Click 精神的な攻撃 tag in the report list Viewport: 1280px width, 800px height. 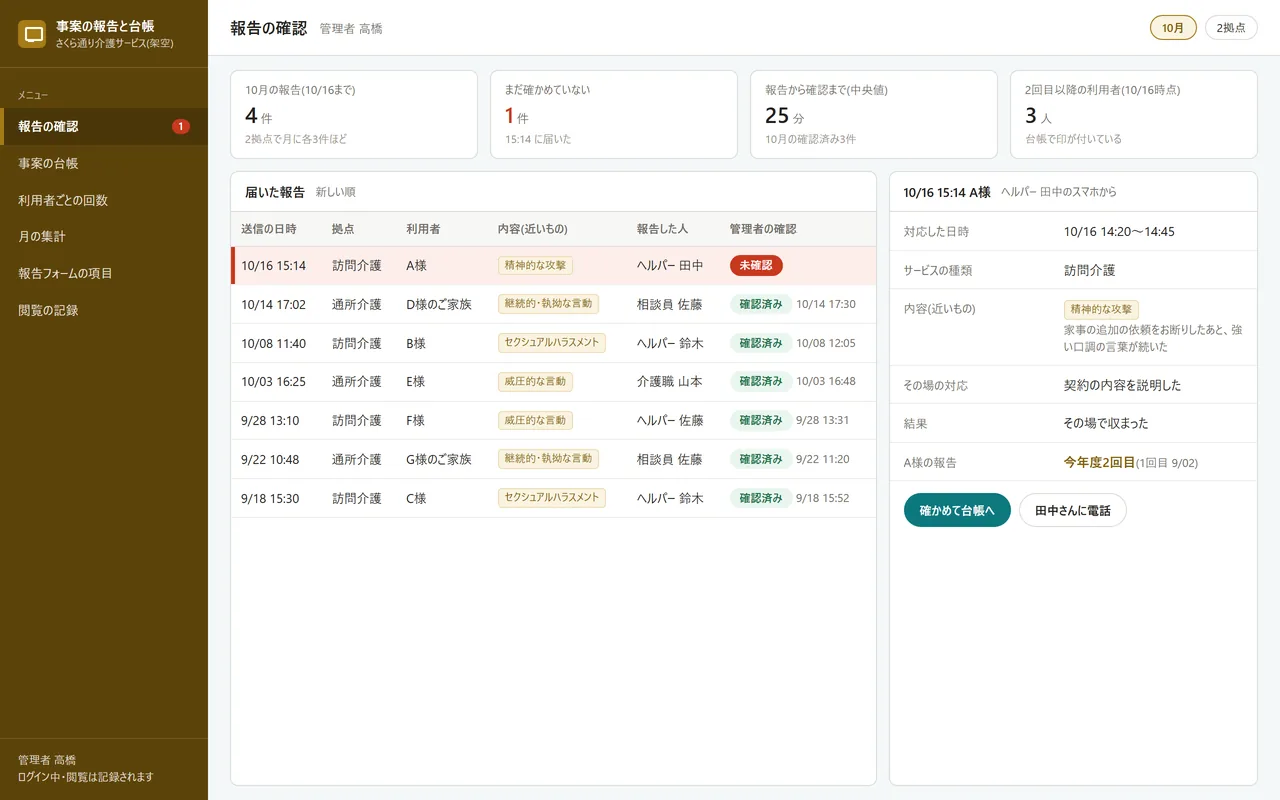[x=535, y=265]
